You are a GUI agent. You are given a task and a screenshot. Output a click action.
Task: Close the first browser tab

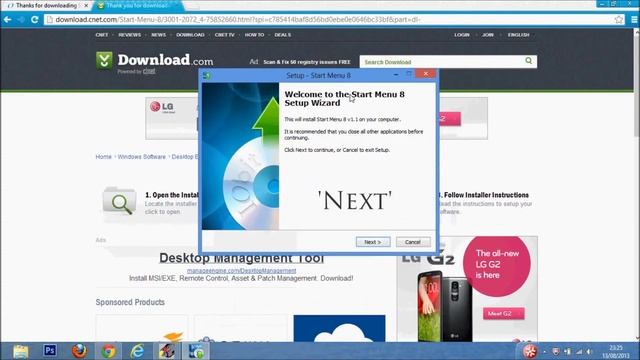pos(86,6)
